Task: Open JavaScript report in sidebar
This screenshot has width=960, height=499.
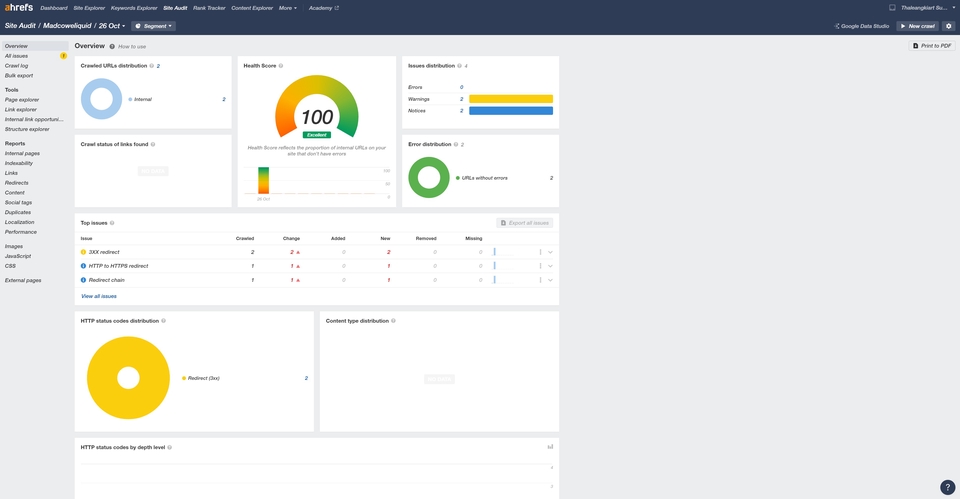Action: 18,257
